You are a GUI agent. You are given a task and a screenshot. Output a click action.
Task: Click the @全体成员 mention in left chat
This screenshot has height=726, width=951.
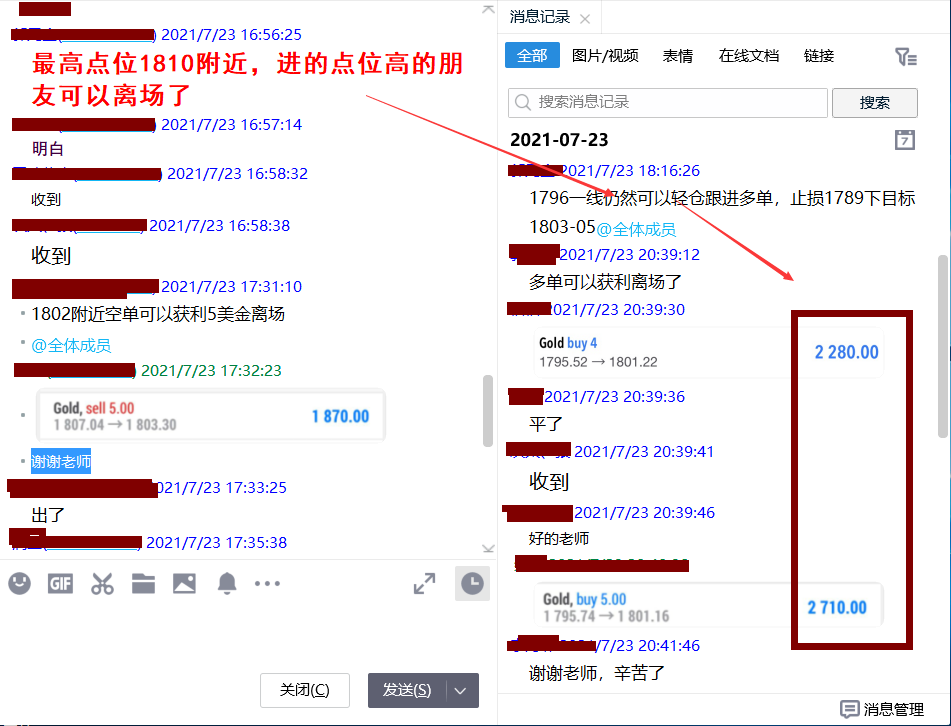[x=71, y=346]
